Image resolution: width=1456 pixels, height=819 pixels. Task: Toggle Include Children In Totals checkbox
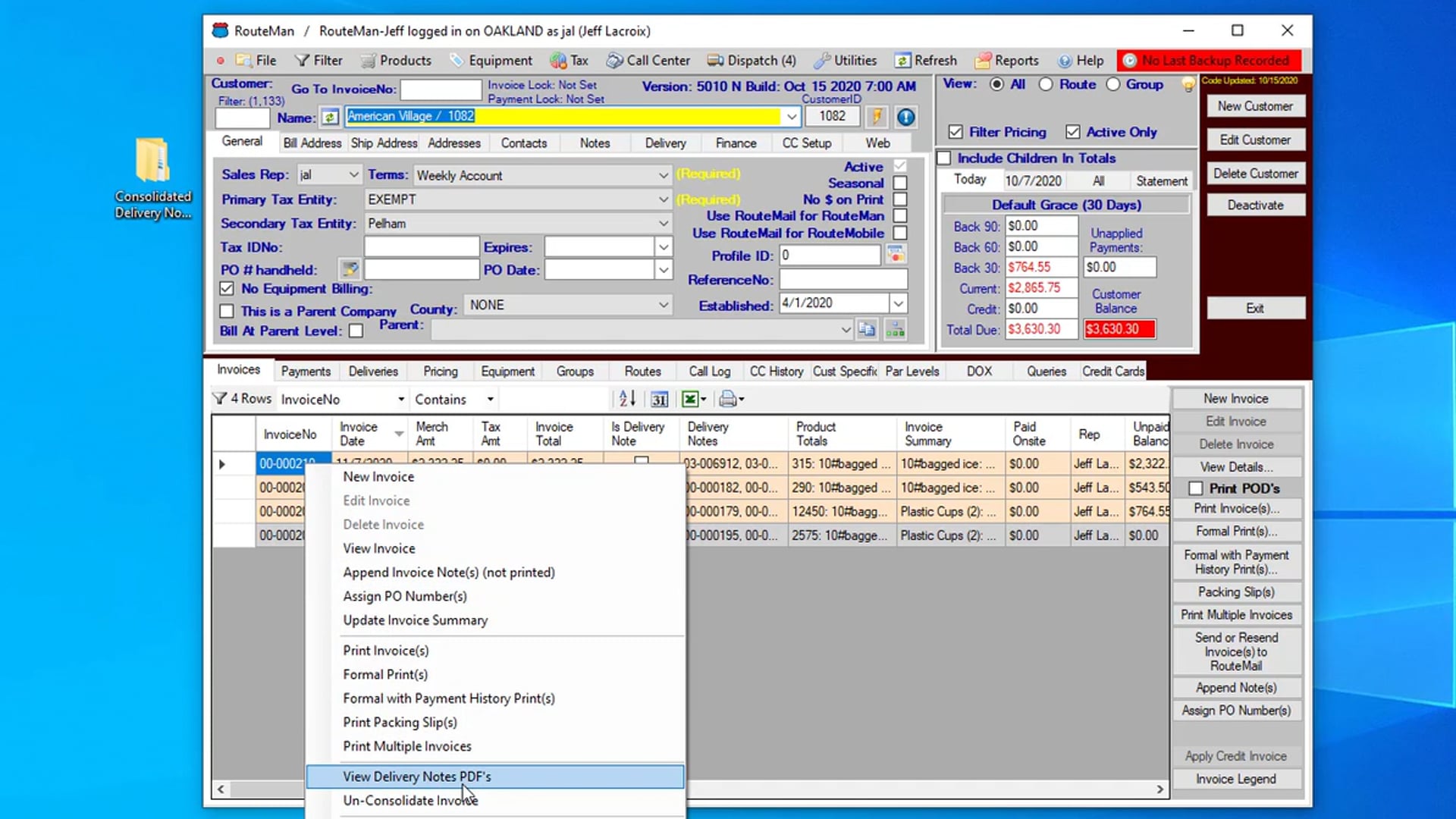[x=944, y=158]
